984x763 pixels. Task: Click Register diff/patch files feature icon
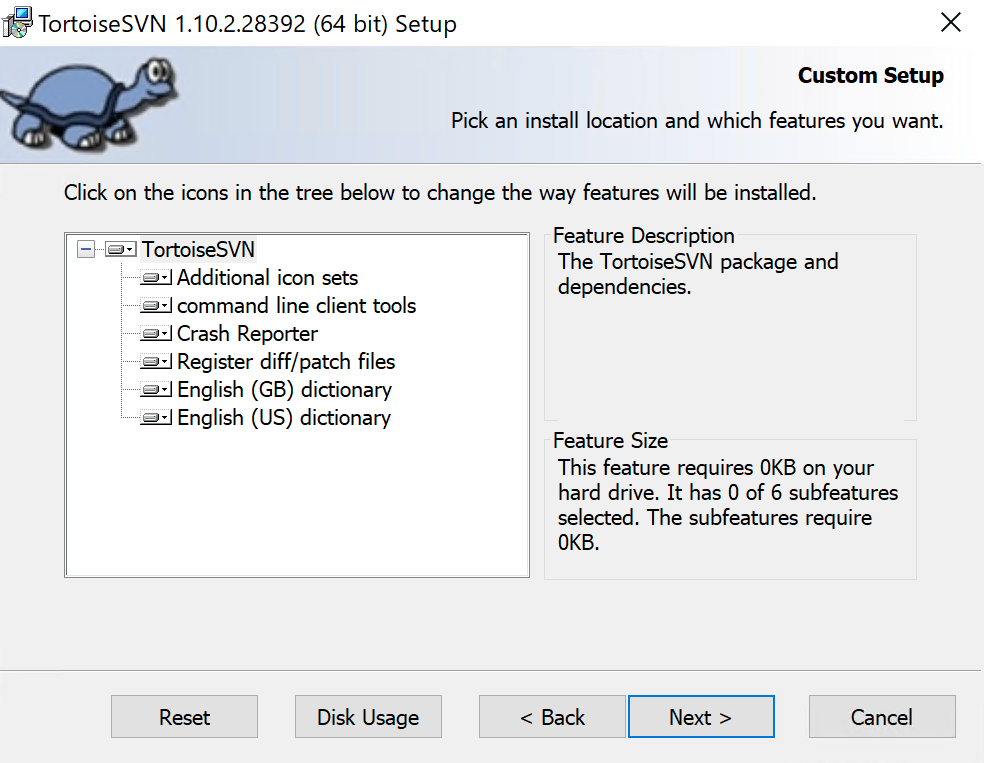coord(156,362)
